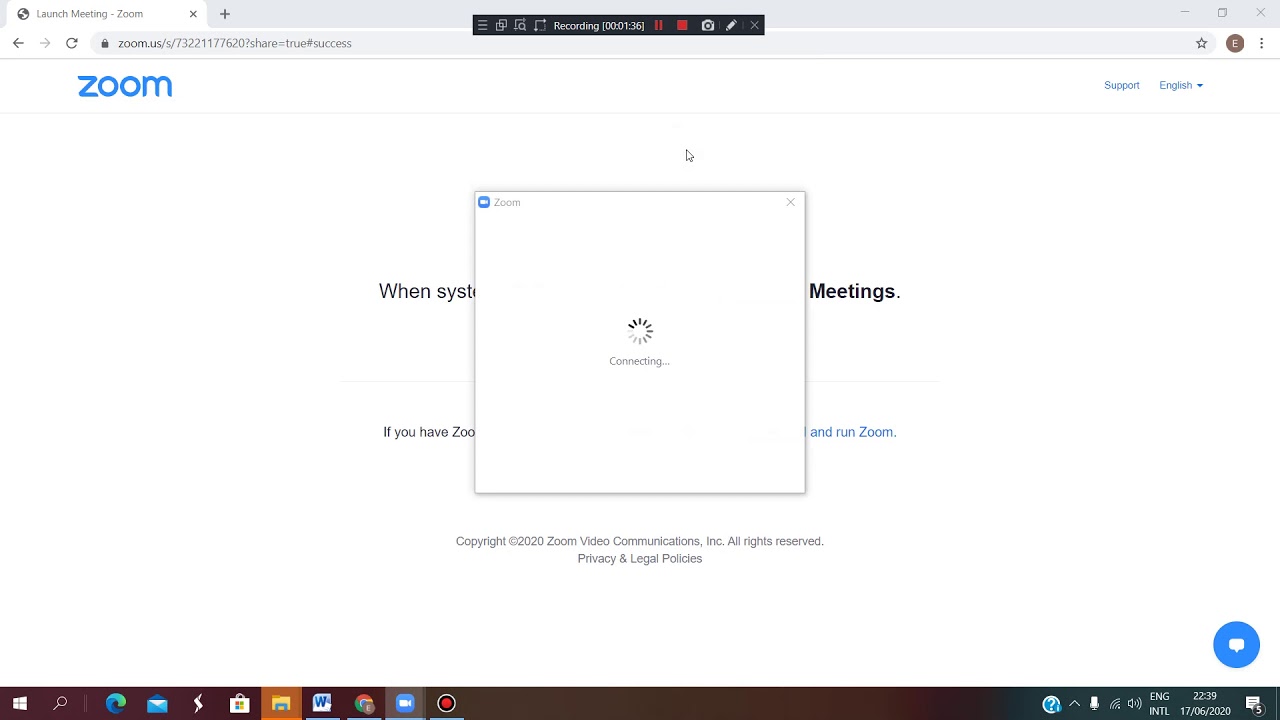Open the Chrome three-dot menu
This screenshot has height=720, width=1280.
pos(1262,43)
